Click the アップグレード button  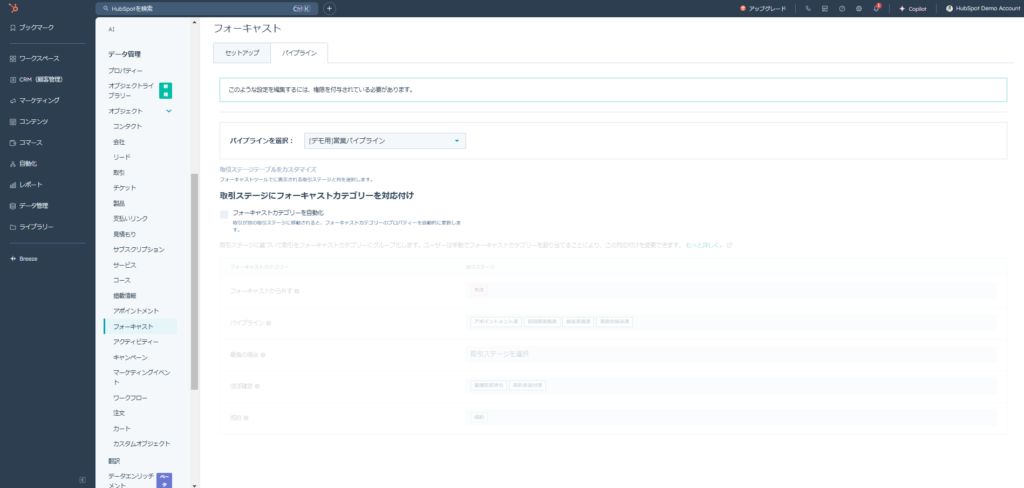pos(763,8)
